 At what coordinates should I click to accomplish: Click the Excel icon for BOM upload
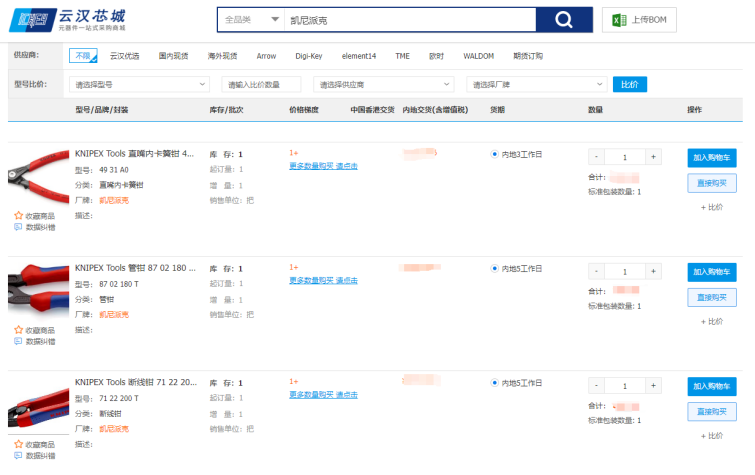pyautogui.click(x=619, y=20)
